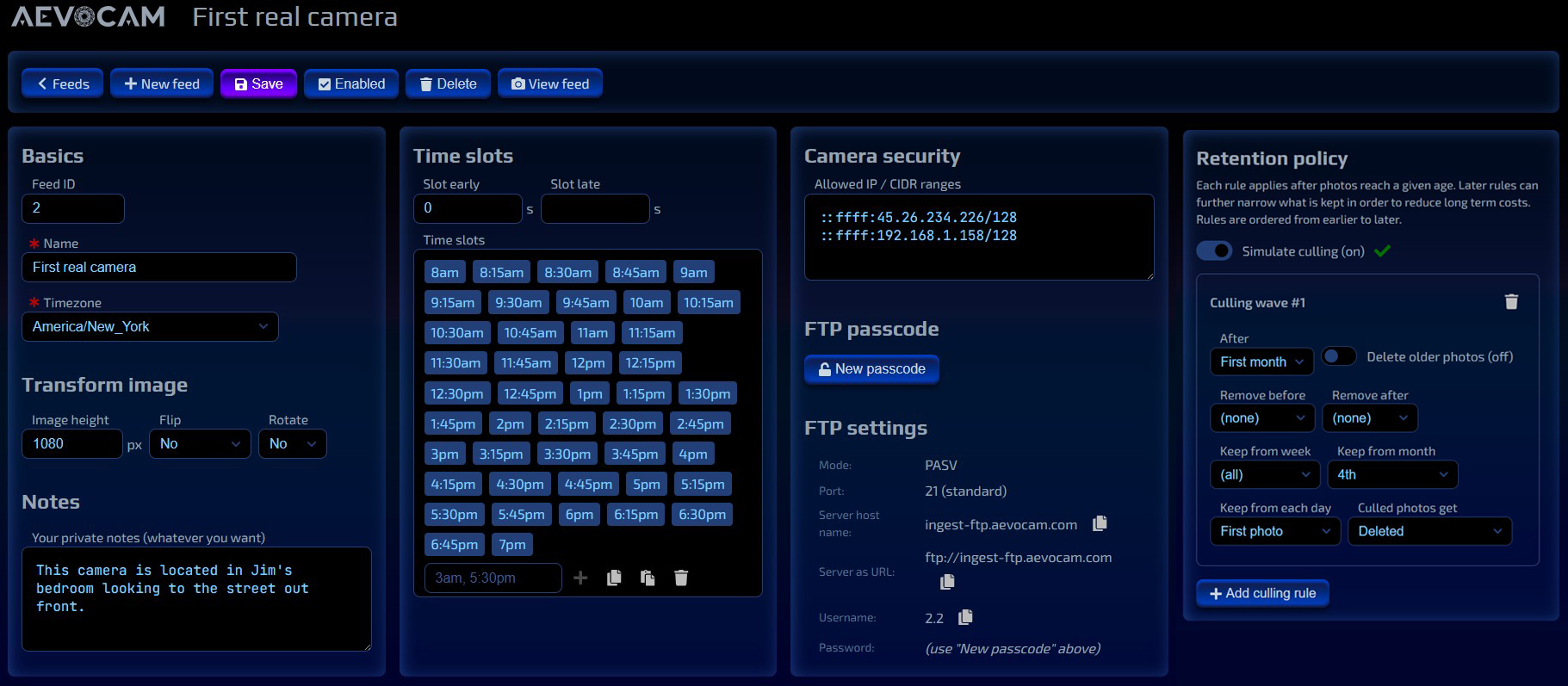Copy the server host name

pos(1100,523)
